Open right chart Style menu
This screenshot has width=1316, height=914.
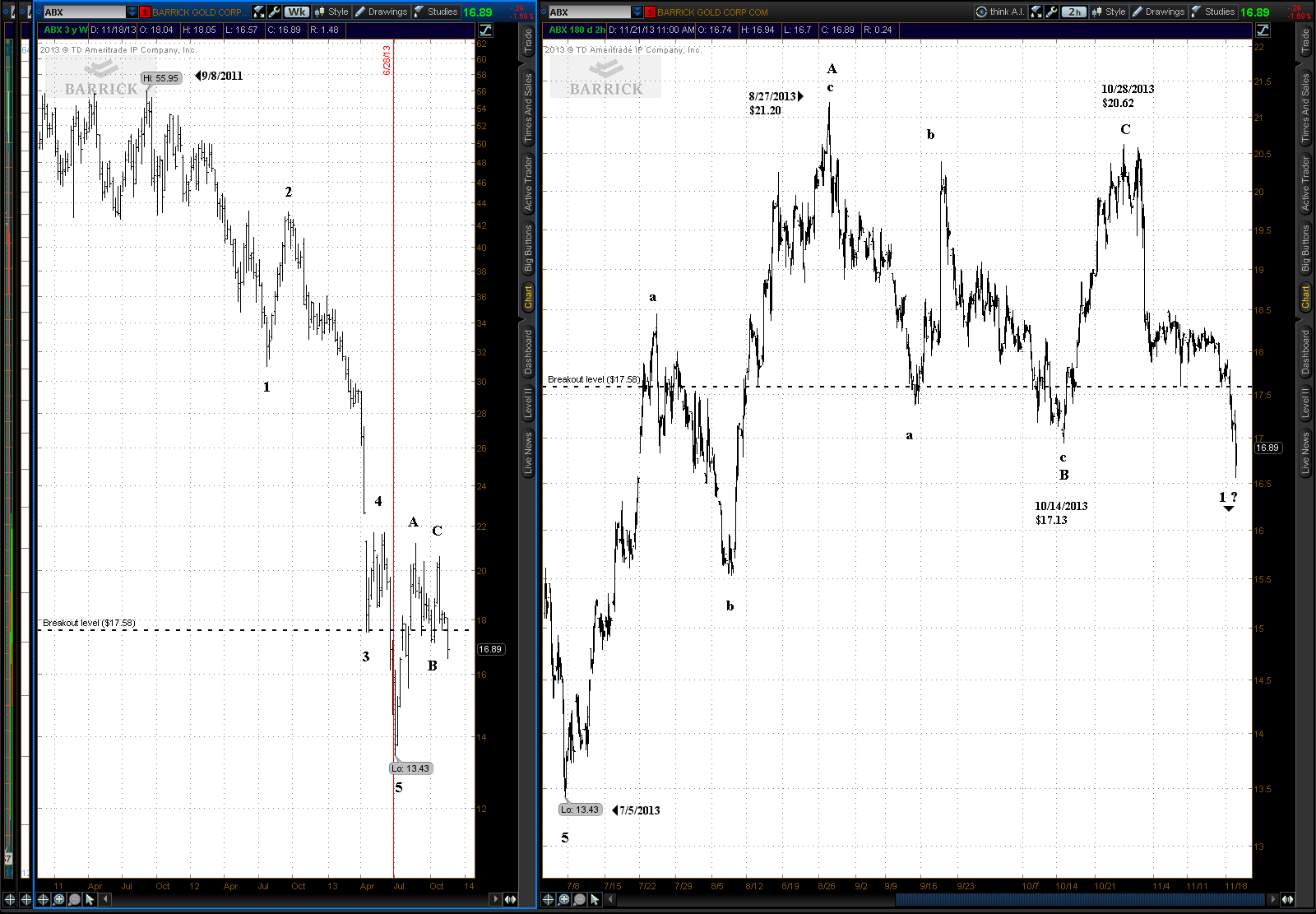1110,12
